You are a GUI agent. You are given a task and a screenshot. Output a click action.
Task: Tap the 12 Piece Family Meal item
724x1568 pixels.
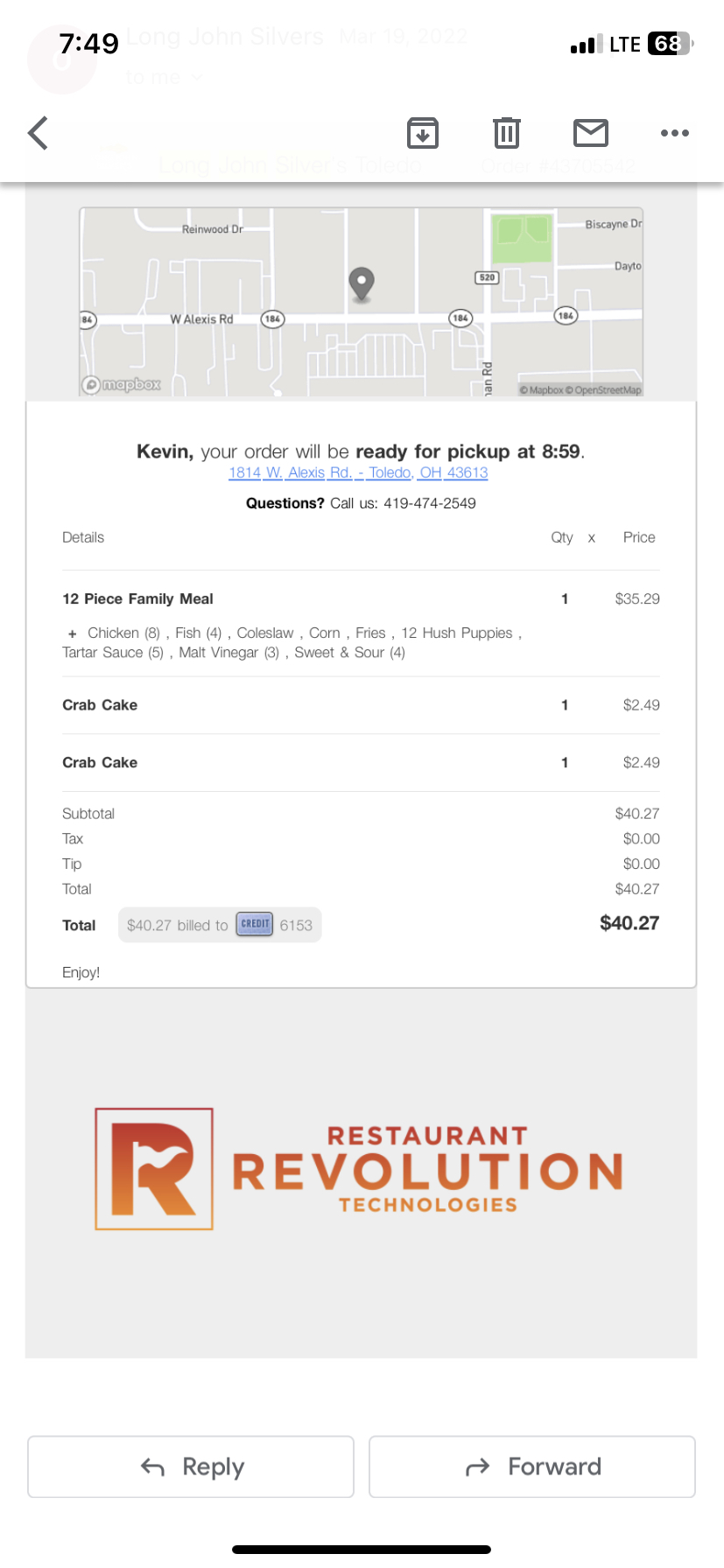[137, 598]
